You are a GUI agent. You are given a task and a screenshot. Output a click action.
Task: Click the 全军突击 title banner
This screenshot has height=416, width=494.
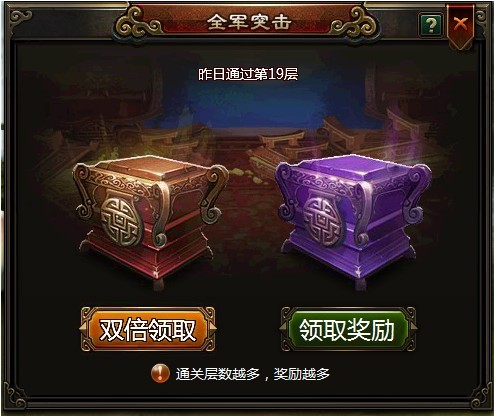pyautogui.click(x=248, y=22)
